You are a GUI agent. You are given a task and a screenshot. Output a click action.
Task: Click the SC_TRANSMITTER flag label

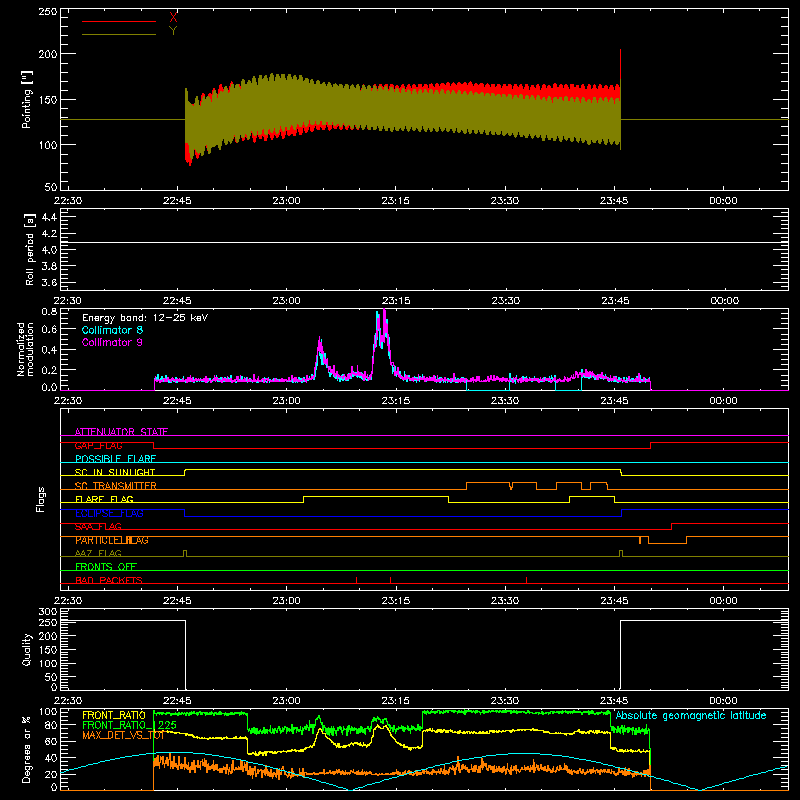tap(115, 486)
